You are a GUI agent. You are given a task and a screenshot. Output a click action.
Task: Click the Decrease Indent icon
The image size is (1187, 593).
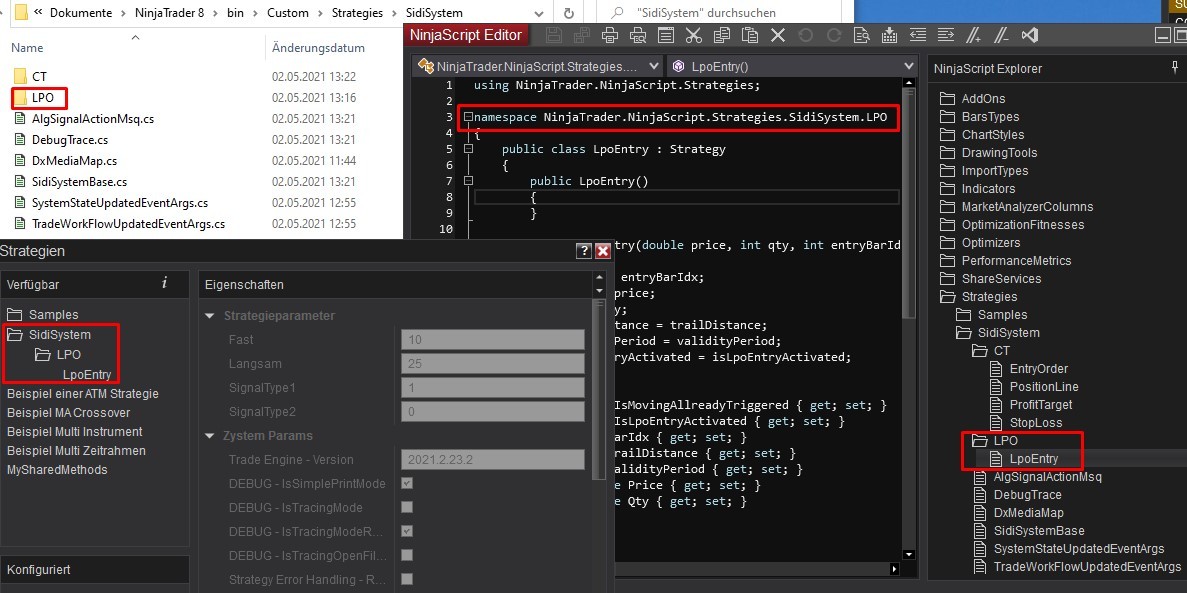coord(918,35)
